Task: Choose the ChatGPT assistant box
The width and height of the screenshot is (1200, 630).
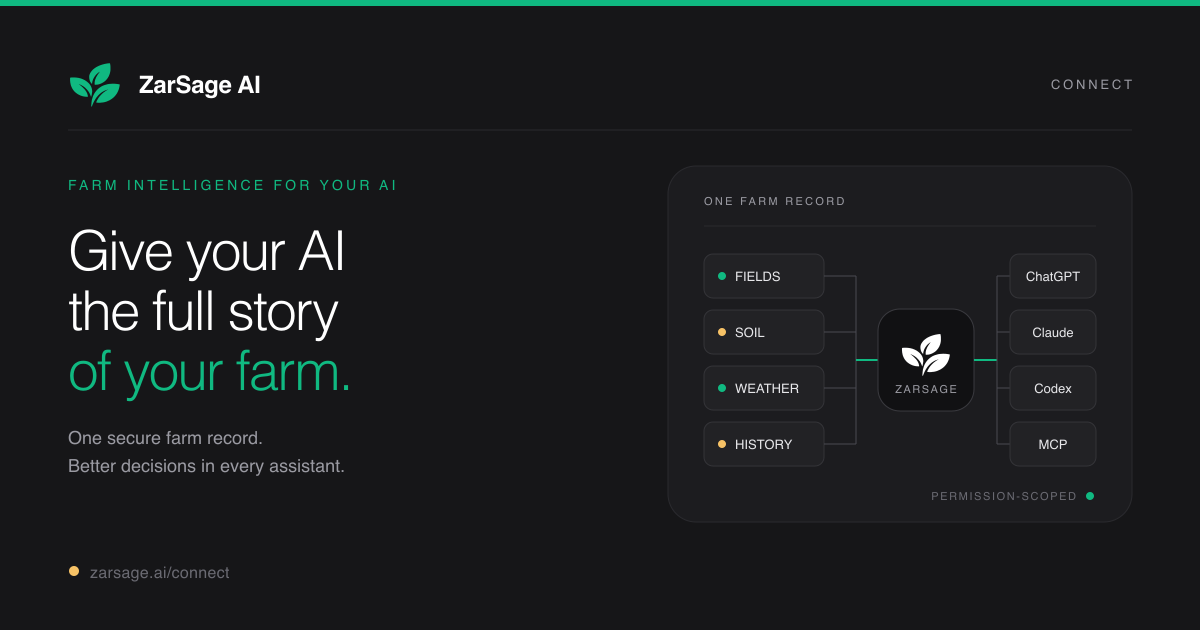Action: click(1053, 276)
